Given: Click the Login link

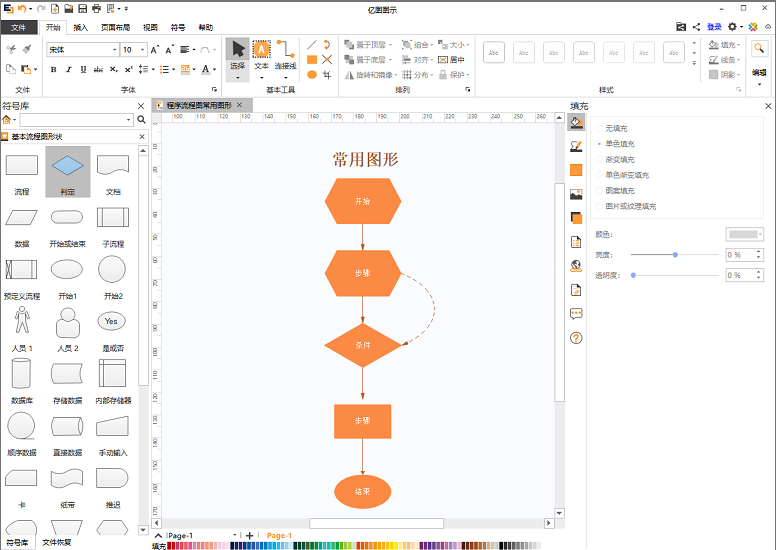Looking at the screenshot, I should pyautogui.click(x=714, y=27).
